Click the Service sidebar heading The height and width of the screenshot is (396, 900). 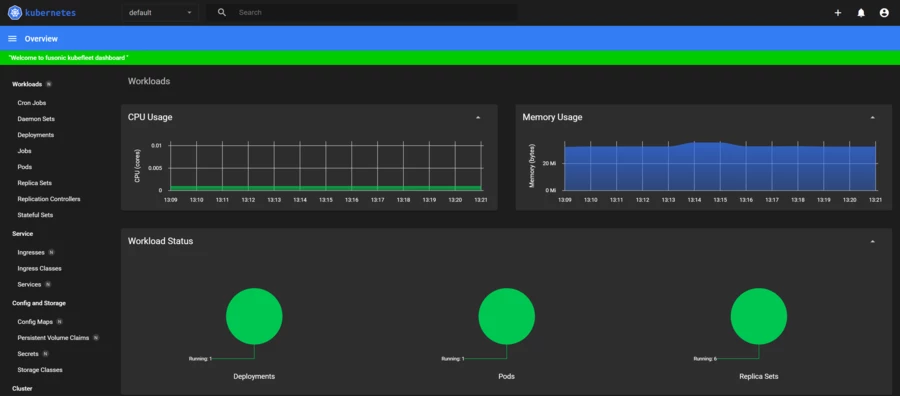pyautogui.click(x=22, y=234)
